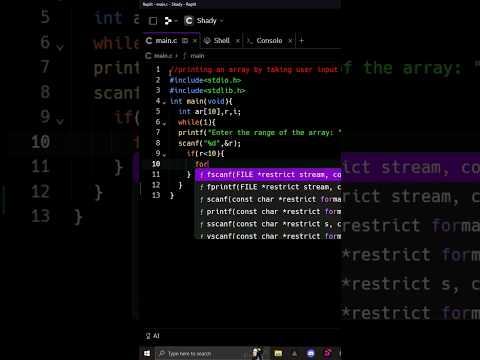
Task: Select the fprintf autocomplete suggestion
Action: (x=268, y=187)
